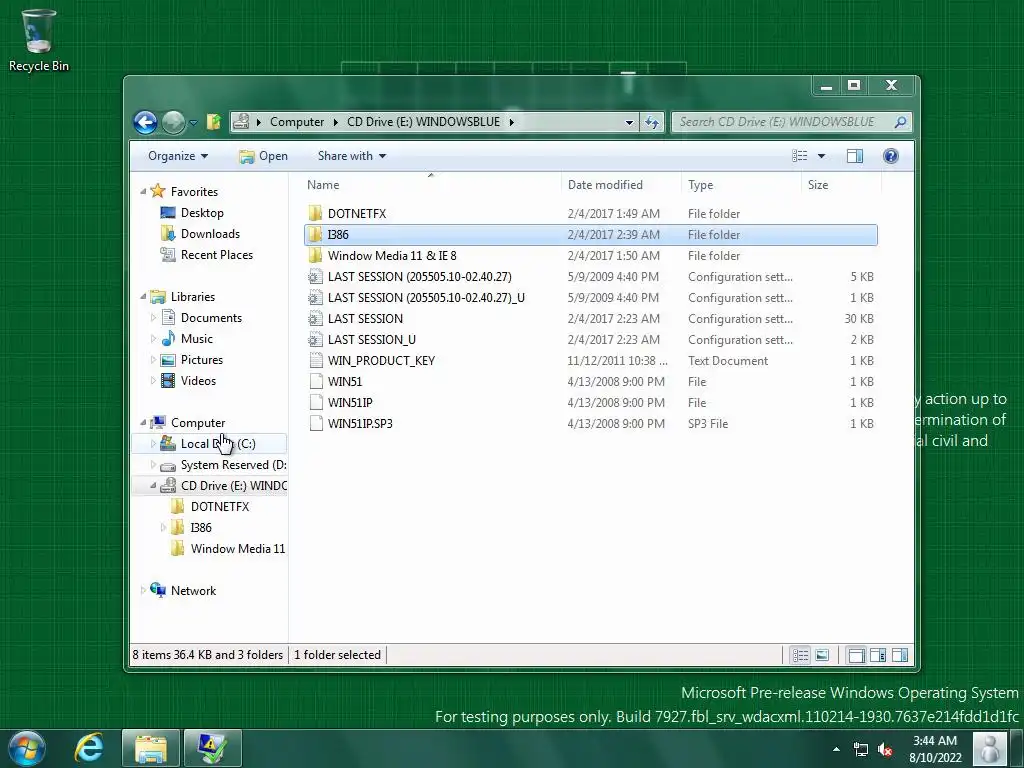Select the DOTNETFX folder in file list

590,214
